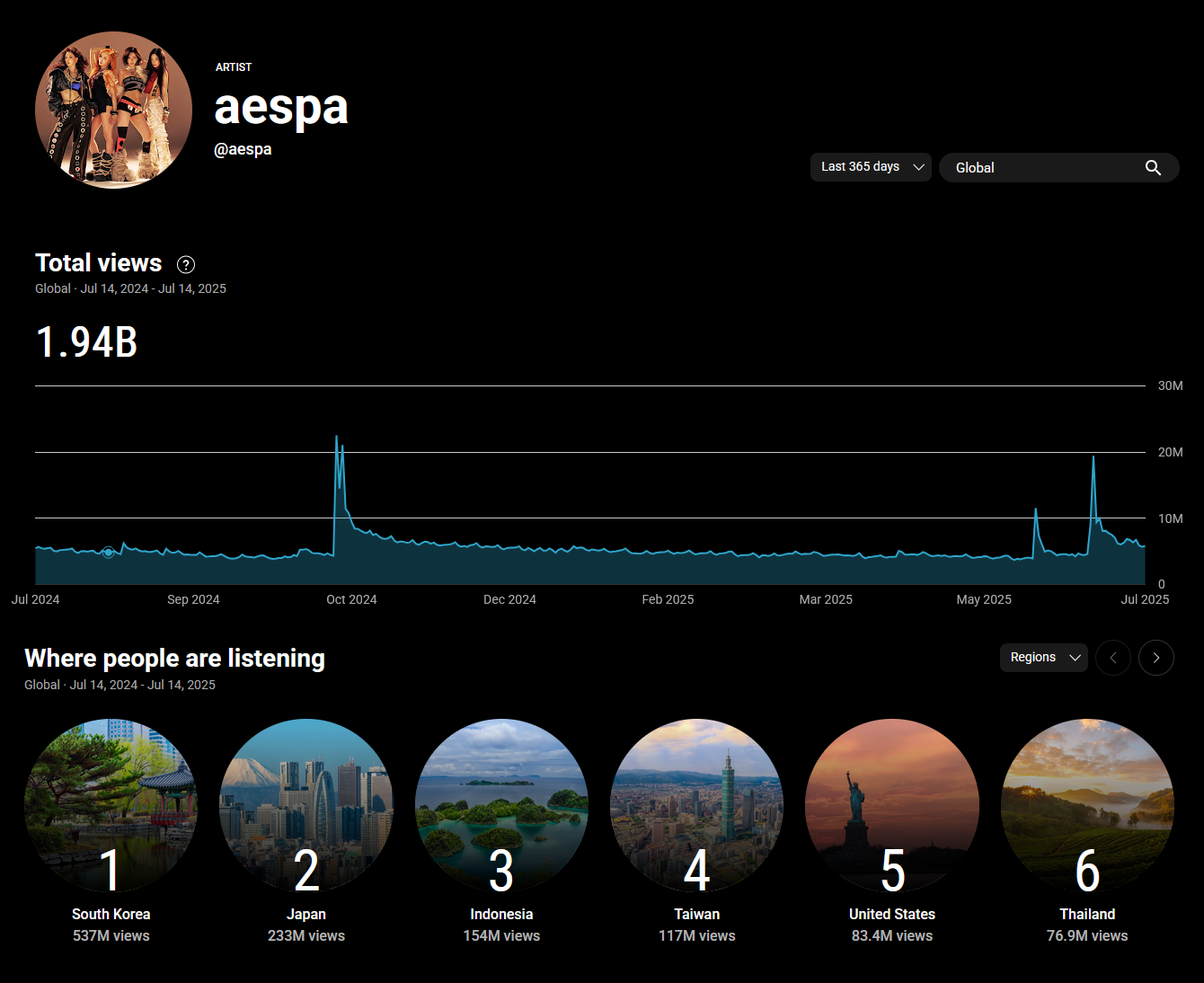This screenshot has height=983, width=1204.
Task: Click the Thailand label
Action: [x=1087, y=914]
